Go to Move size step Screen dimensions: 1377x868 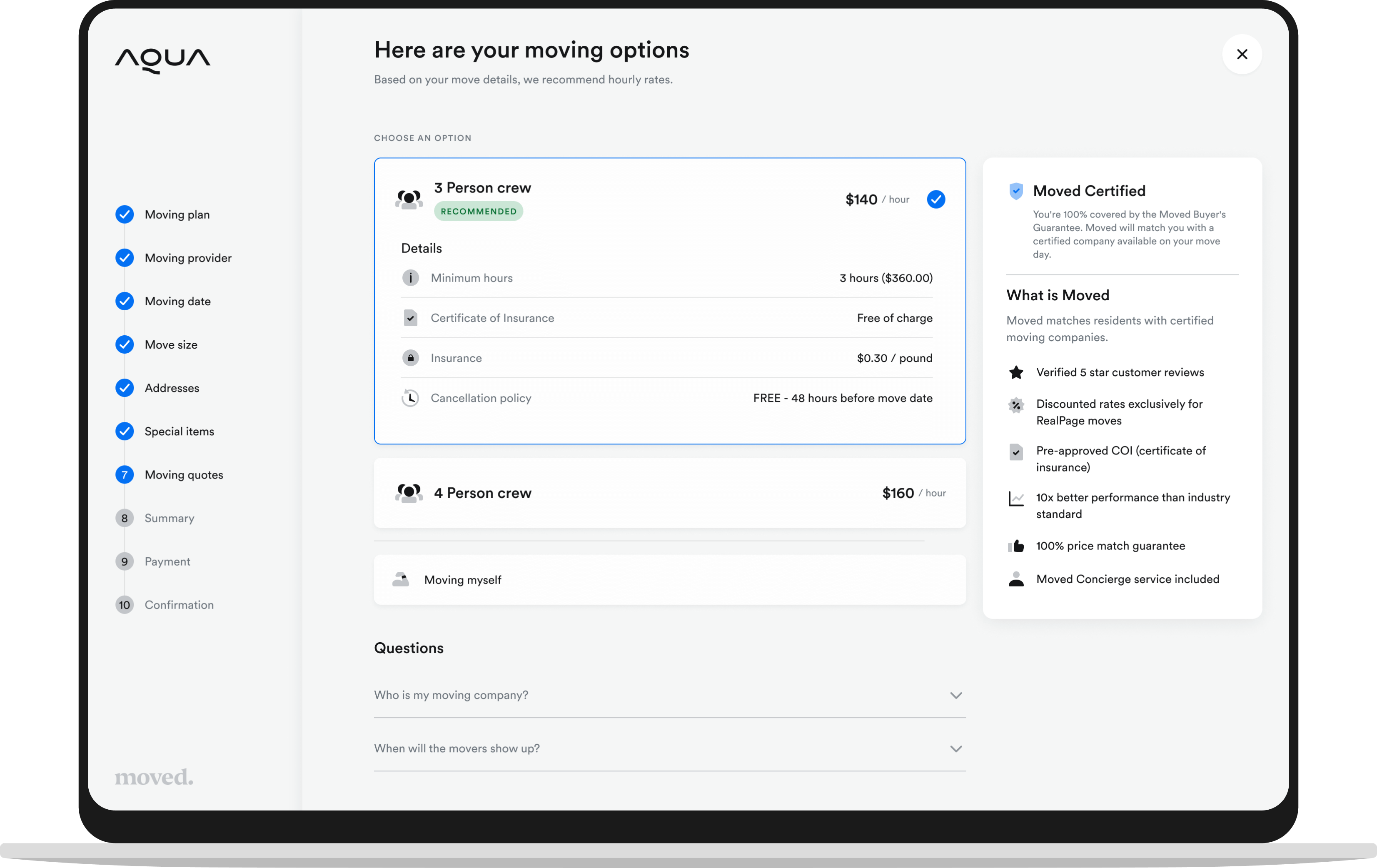pos(171,345)
